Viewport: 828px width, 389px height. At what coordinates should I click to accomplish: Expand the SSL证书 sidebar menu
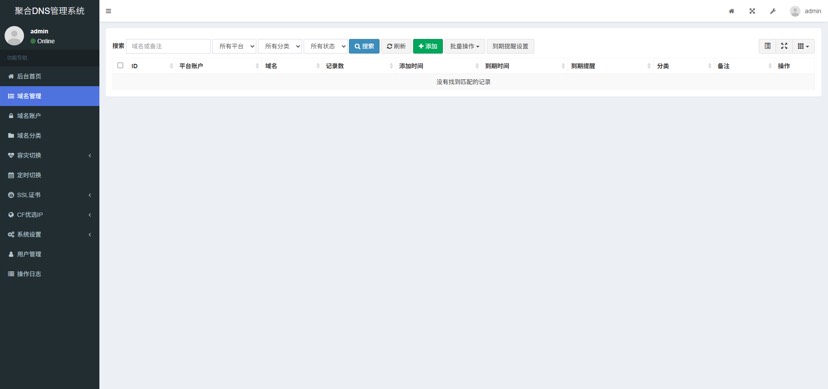50,195
